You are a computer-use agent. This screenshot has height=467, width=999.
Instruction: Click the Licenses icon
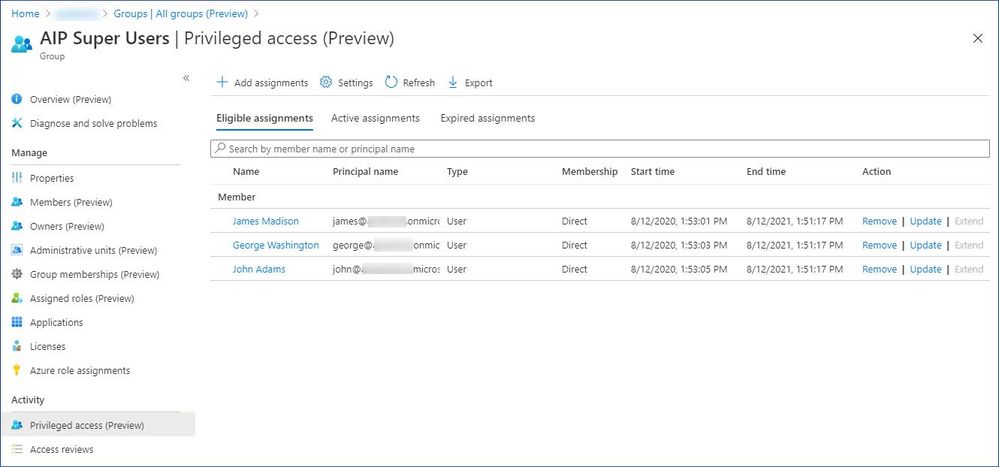(x=17, y=346)
